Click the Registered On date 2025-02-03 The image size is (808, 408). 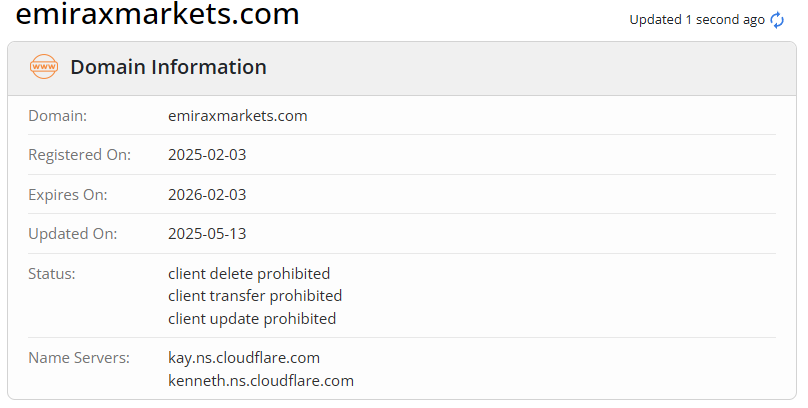tap(207, 155)
